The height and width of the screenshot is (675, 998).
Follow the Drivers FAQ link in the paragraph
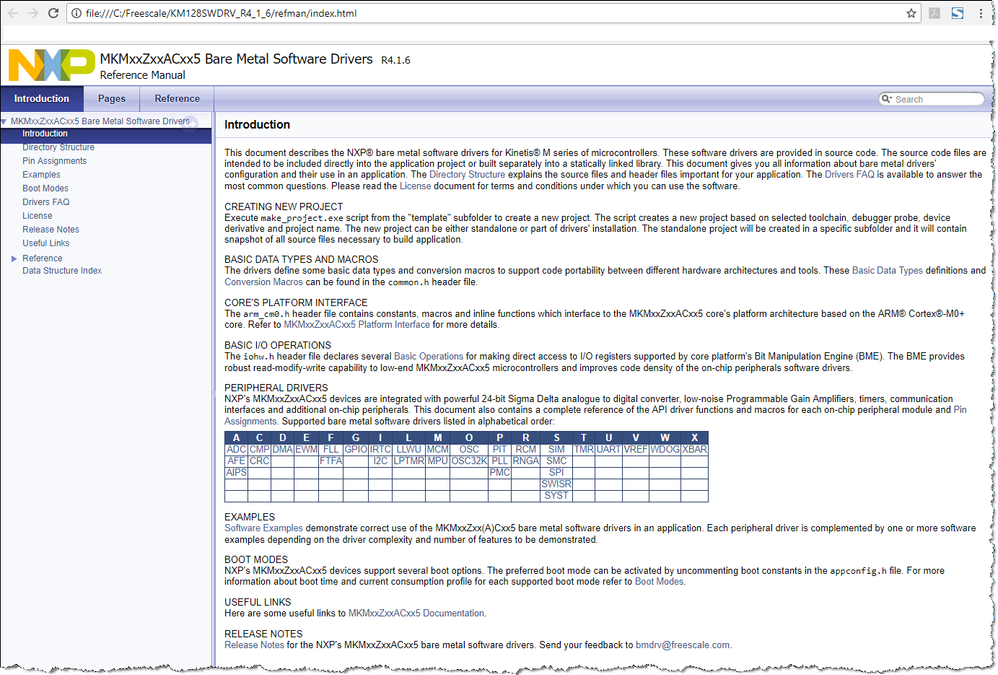click(x=849, y=175)
